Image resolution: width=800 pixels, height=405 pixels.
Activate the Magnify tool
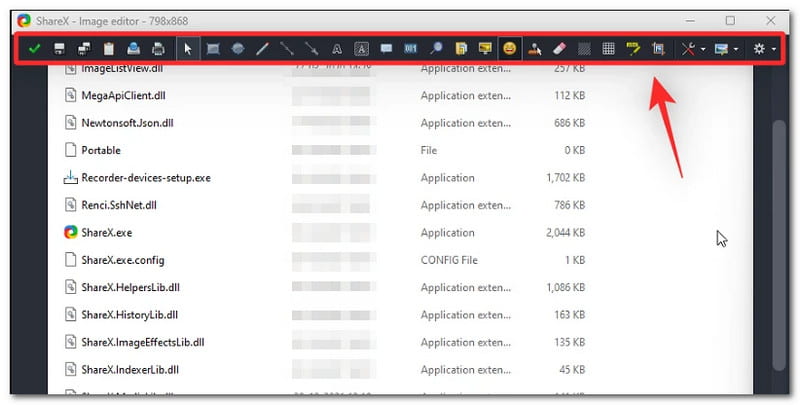436,49
